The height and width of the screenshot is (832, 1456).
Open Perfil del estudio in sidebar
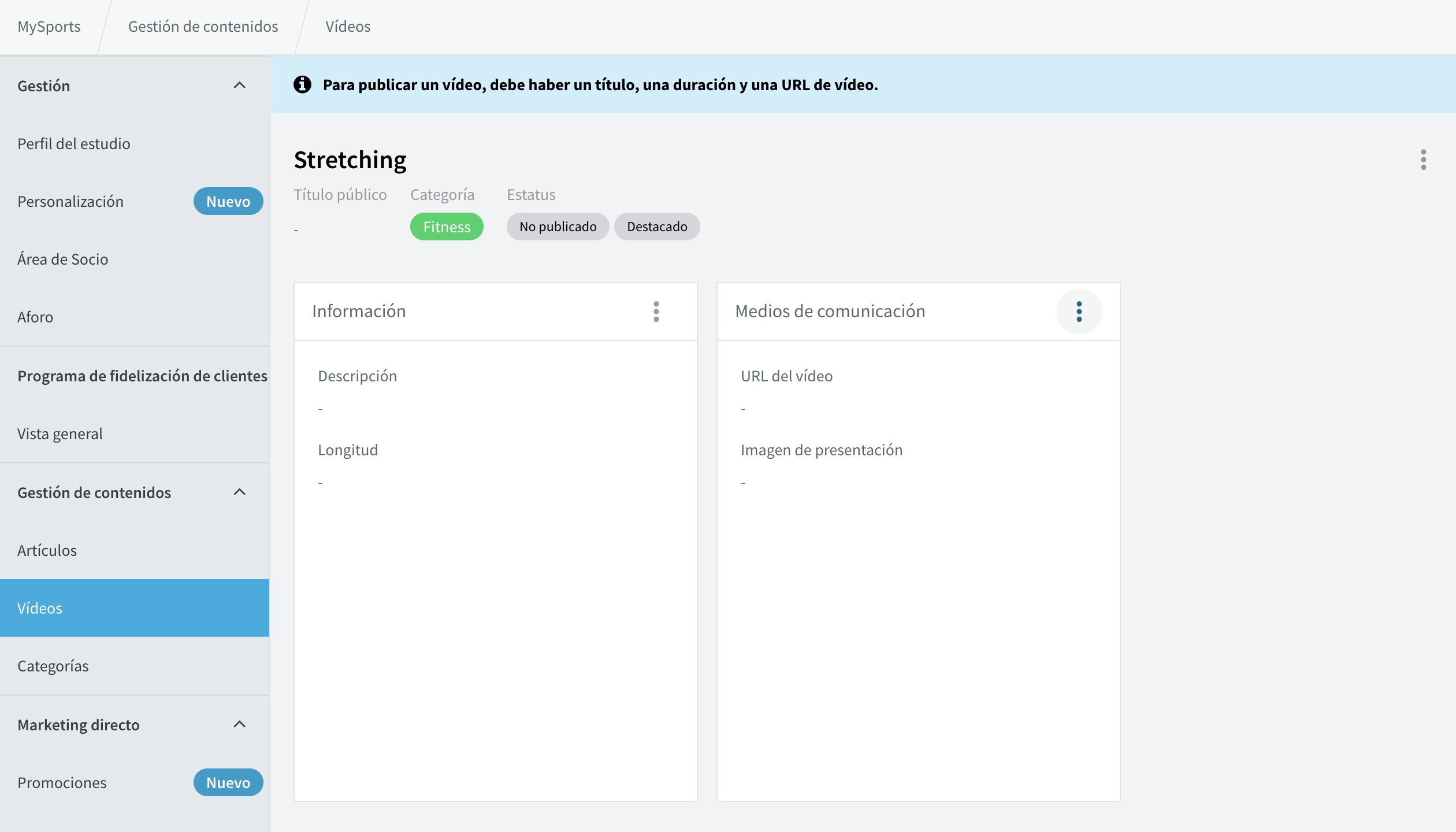135,143
